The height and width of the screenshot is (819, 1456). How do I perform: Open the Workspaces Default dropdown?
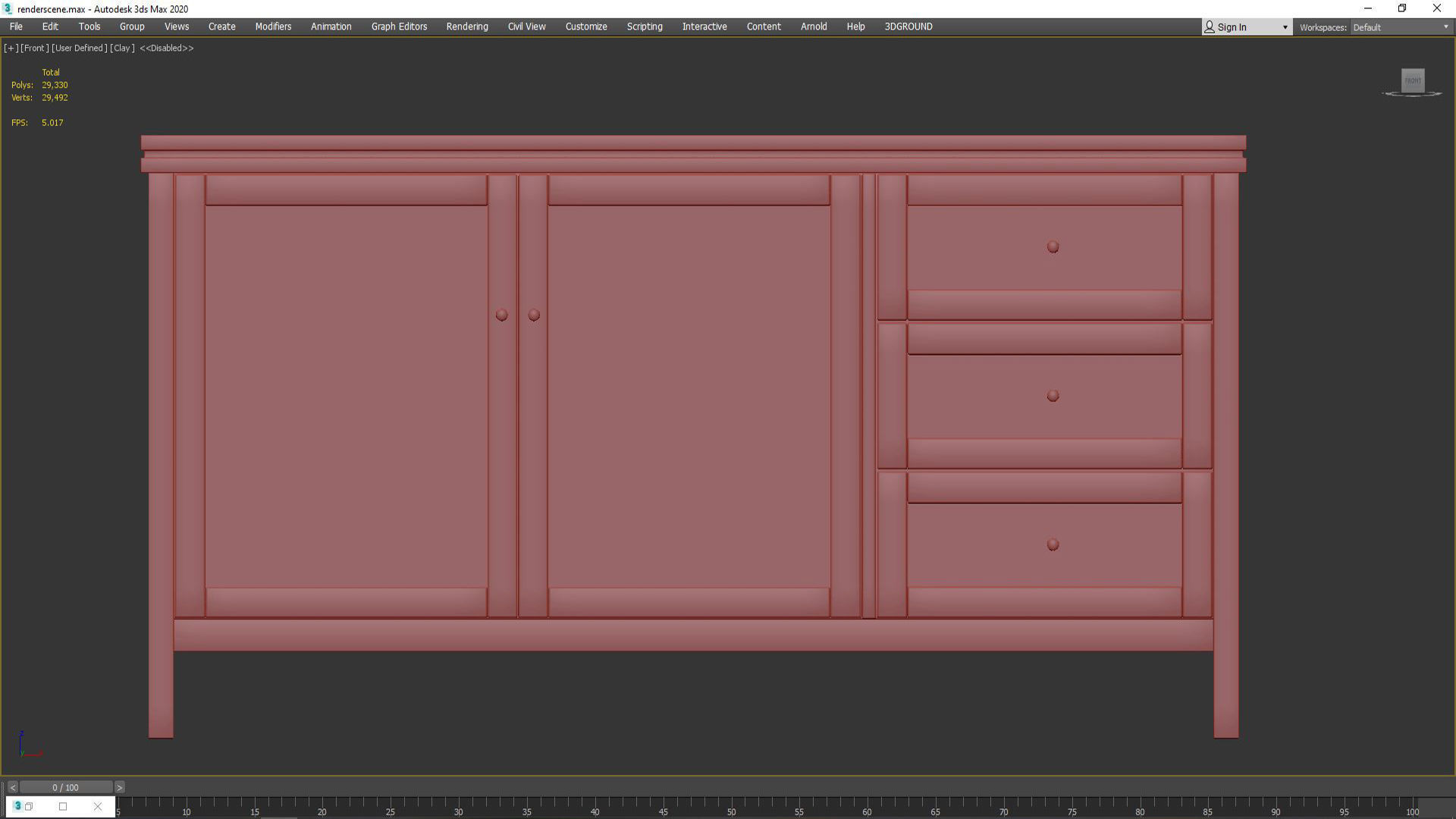[x=1400, y=27]
